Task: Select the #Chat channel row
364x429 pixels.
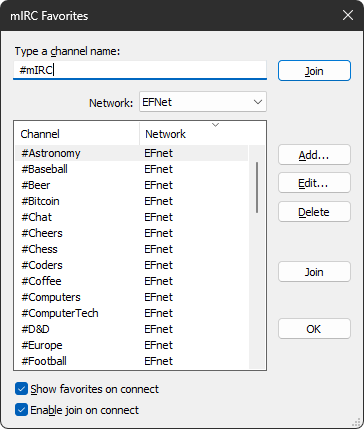Action: (x=132, y=217)
